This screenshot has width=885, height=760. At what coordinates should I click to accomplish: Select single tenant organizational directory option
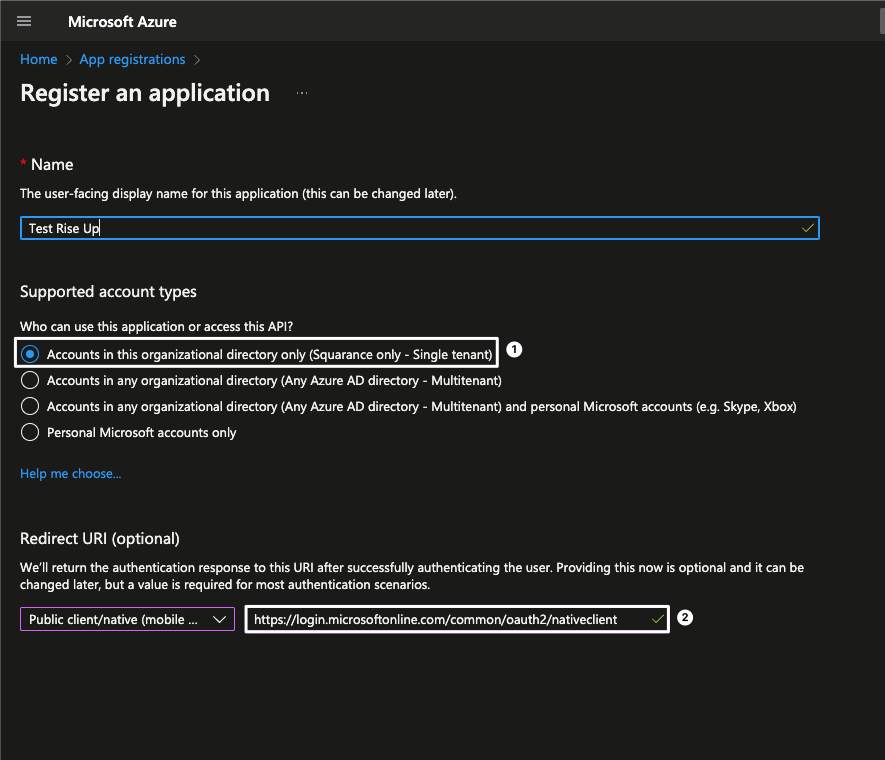click(x=31, y=354)
